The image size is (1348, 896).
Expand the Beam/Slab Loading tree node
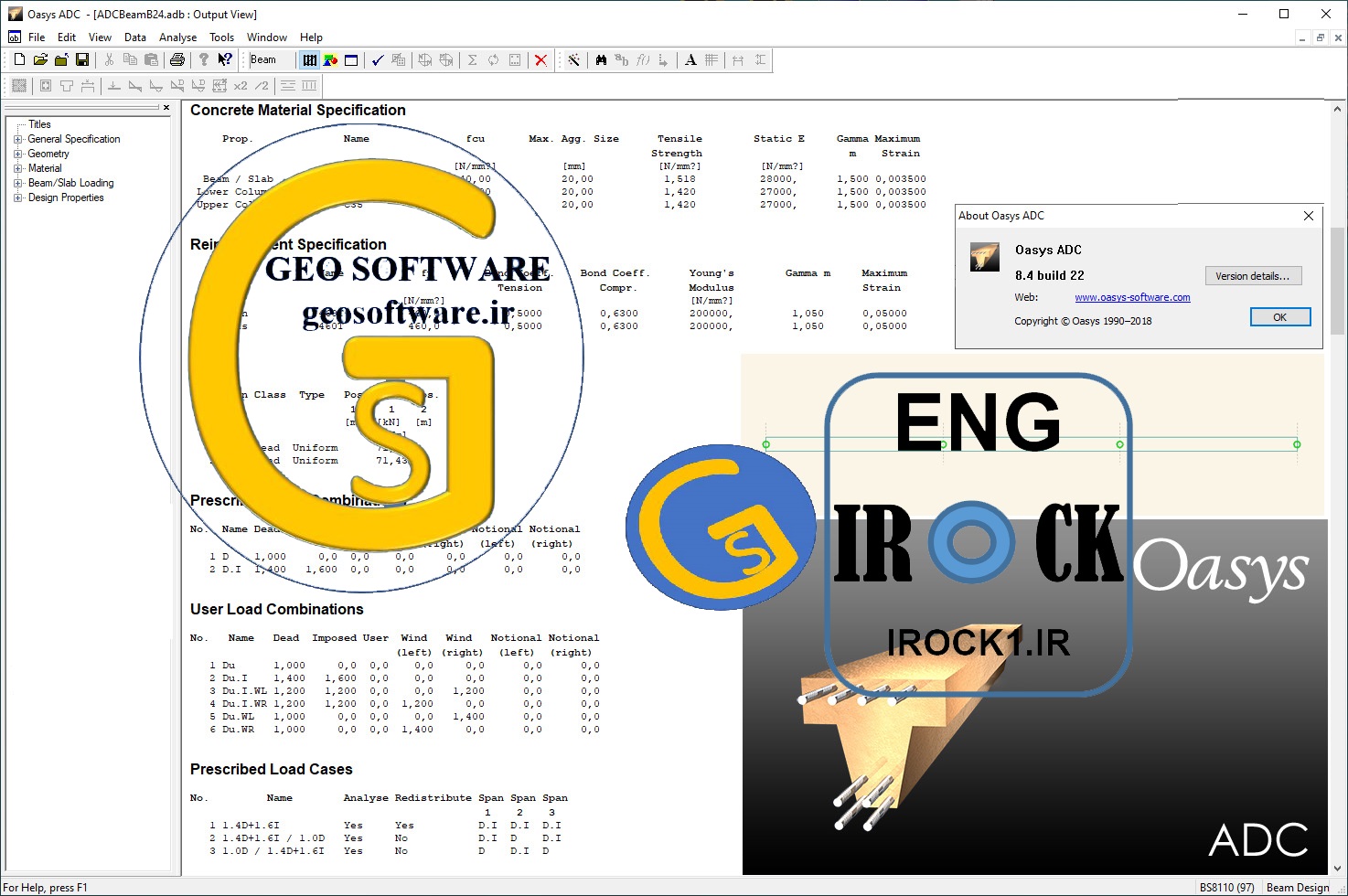(17, 183)
